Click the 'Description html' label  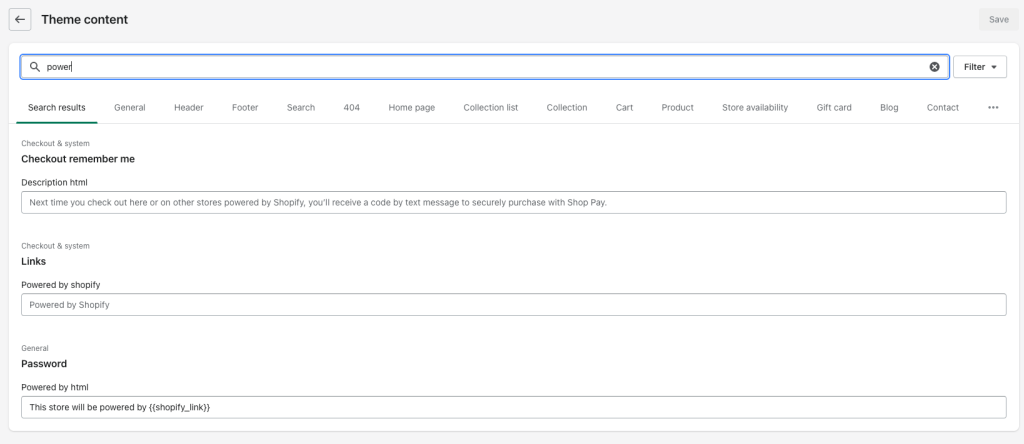pyautogui.click(x=54, y=182)
